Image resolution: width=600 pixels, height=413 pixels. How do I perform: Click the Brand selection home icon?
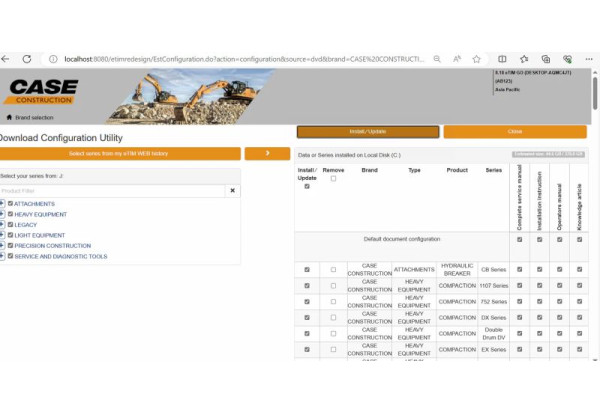tap(6, 117)
